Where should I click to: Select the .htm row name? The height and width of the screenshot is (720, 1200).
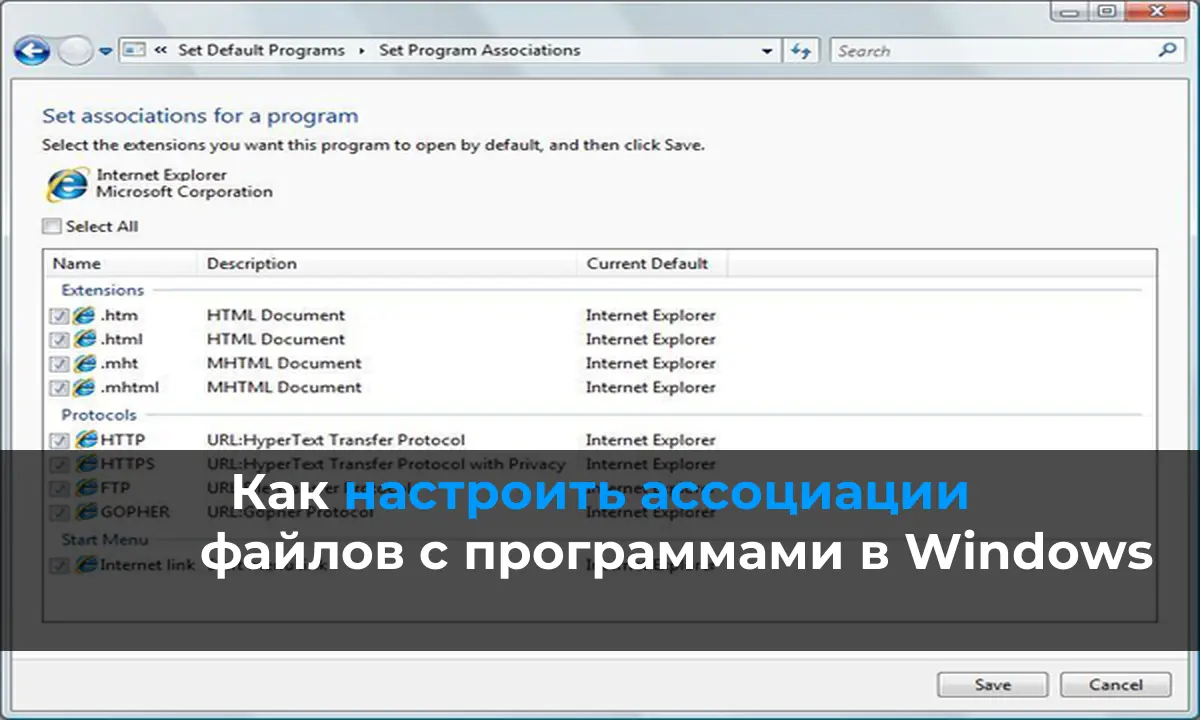pyautogui.click(x=119, y=315)
